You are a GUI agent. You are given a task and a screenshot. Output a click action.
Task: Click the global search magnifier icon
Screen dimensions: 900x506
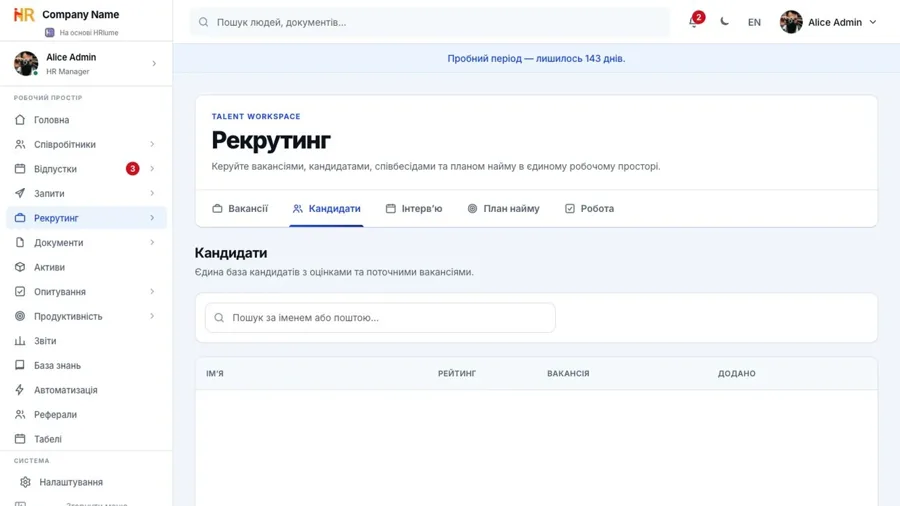coord(203,22)
